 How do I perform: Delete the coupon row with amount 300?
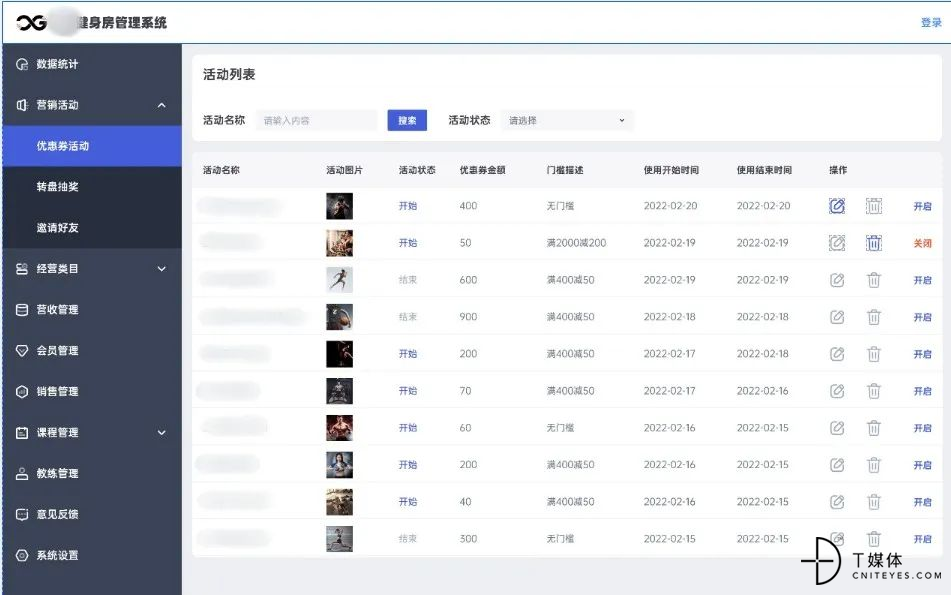click(x=874, y=539)
